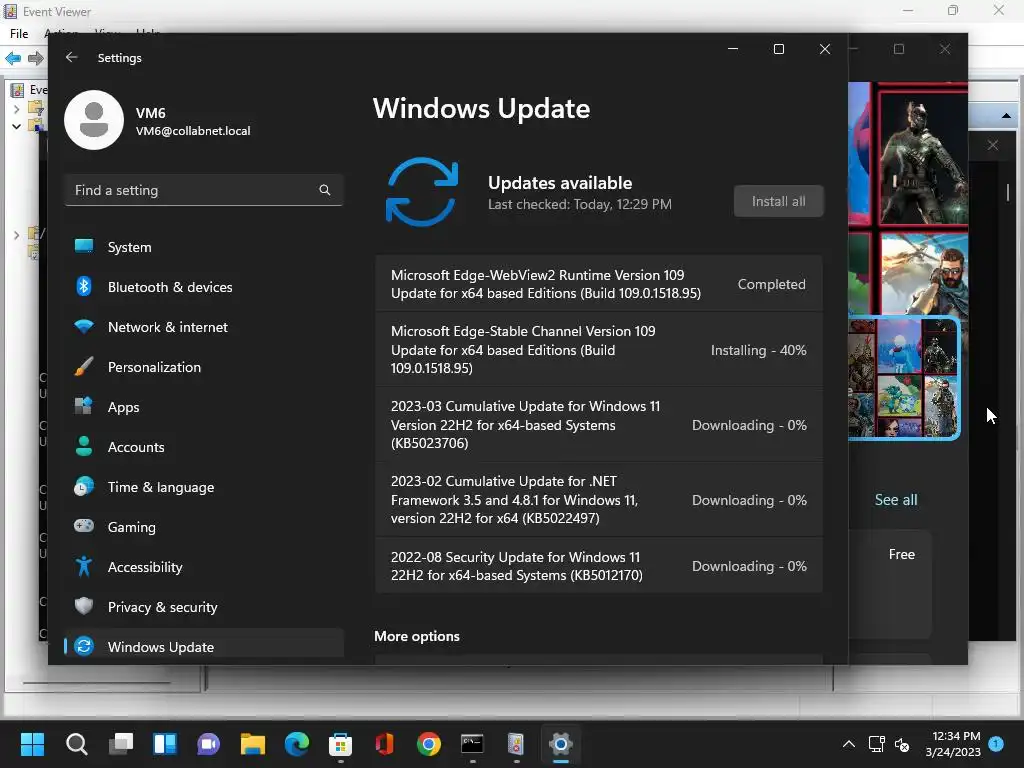Viewport: 1024px width, 768px height.
Task: Show hidden system tray icons
Action: 848,744
